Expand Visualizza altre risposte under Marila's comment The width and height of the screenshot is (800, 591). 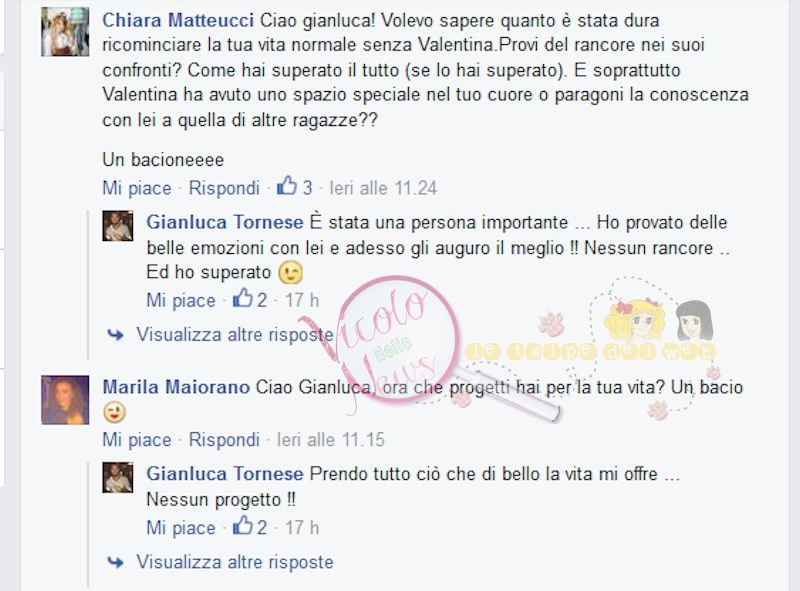(235, 562)
